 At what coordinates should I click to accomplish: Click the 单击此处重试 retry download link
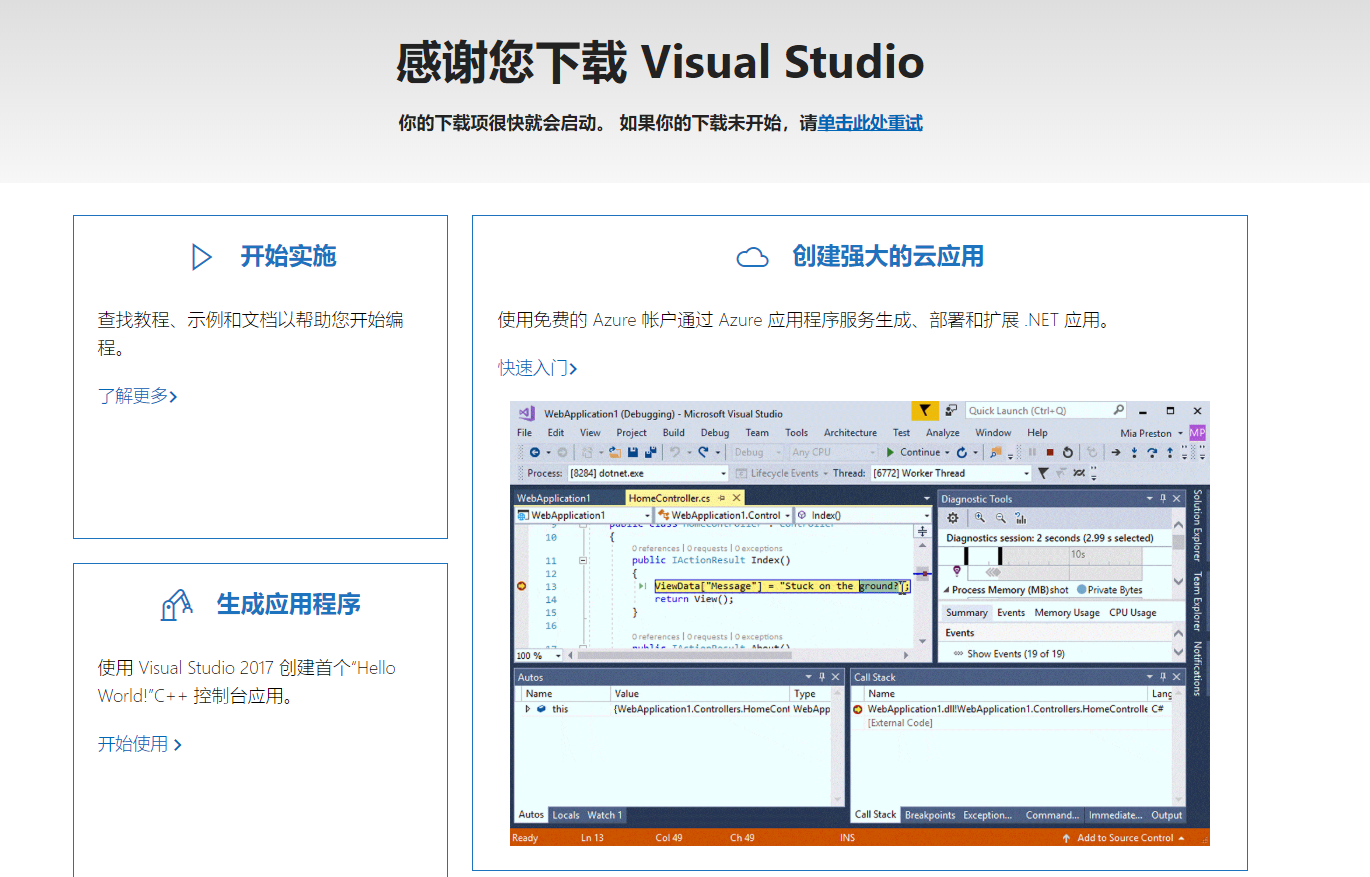coord(869,123)
